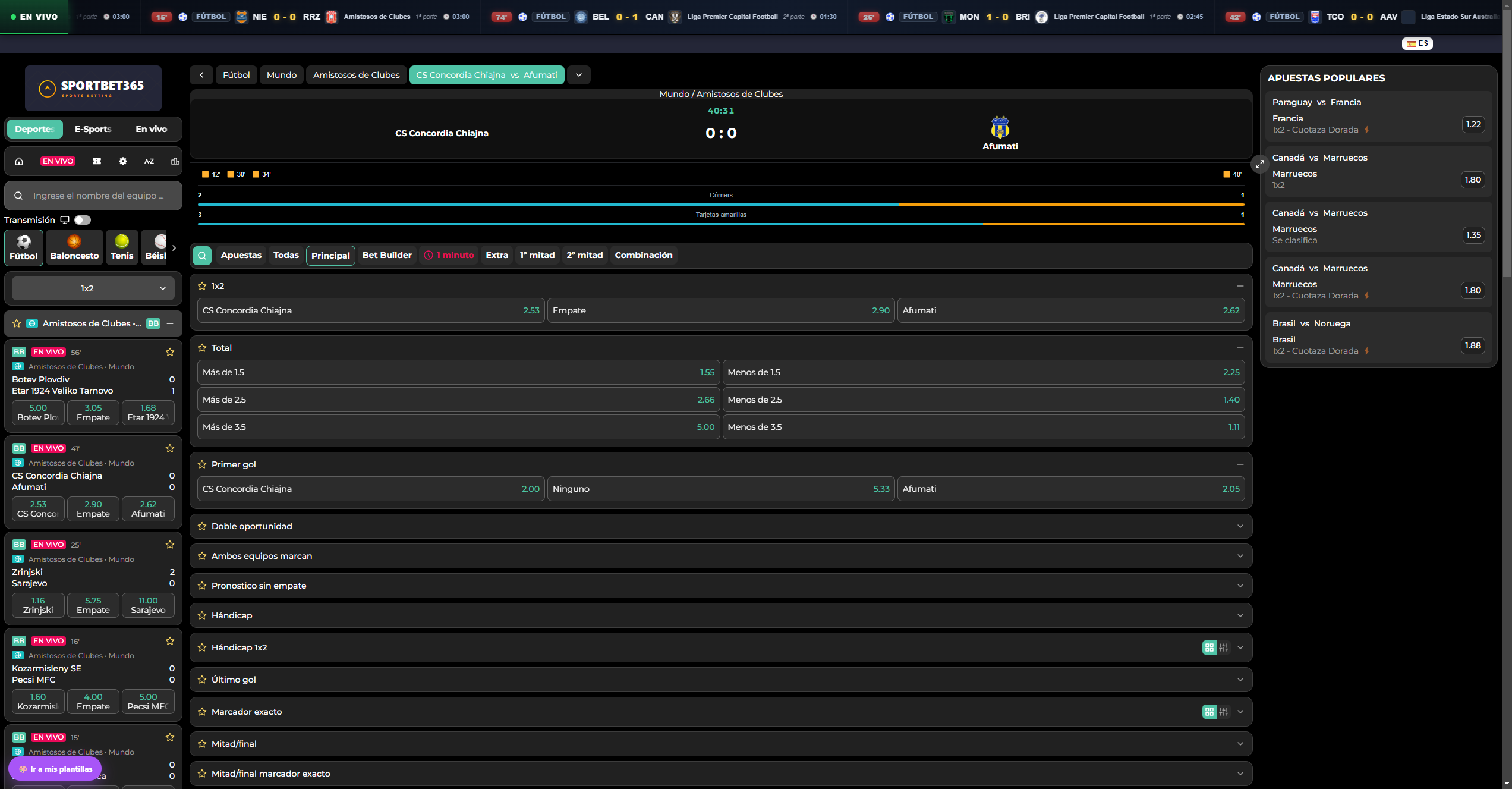Bet on Más de 2.5 at 2.66
Viewport: 1512px width, 789px height.
(x=458, y=400)
